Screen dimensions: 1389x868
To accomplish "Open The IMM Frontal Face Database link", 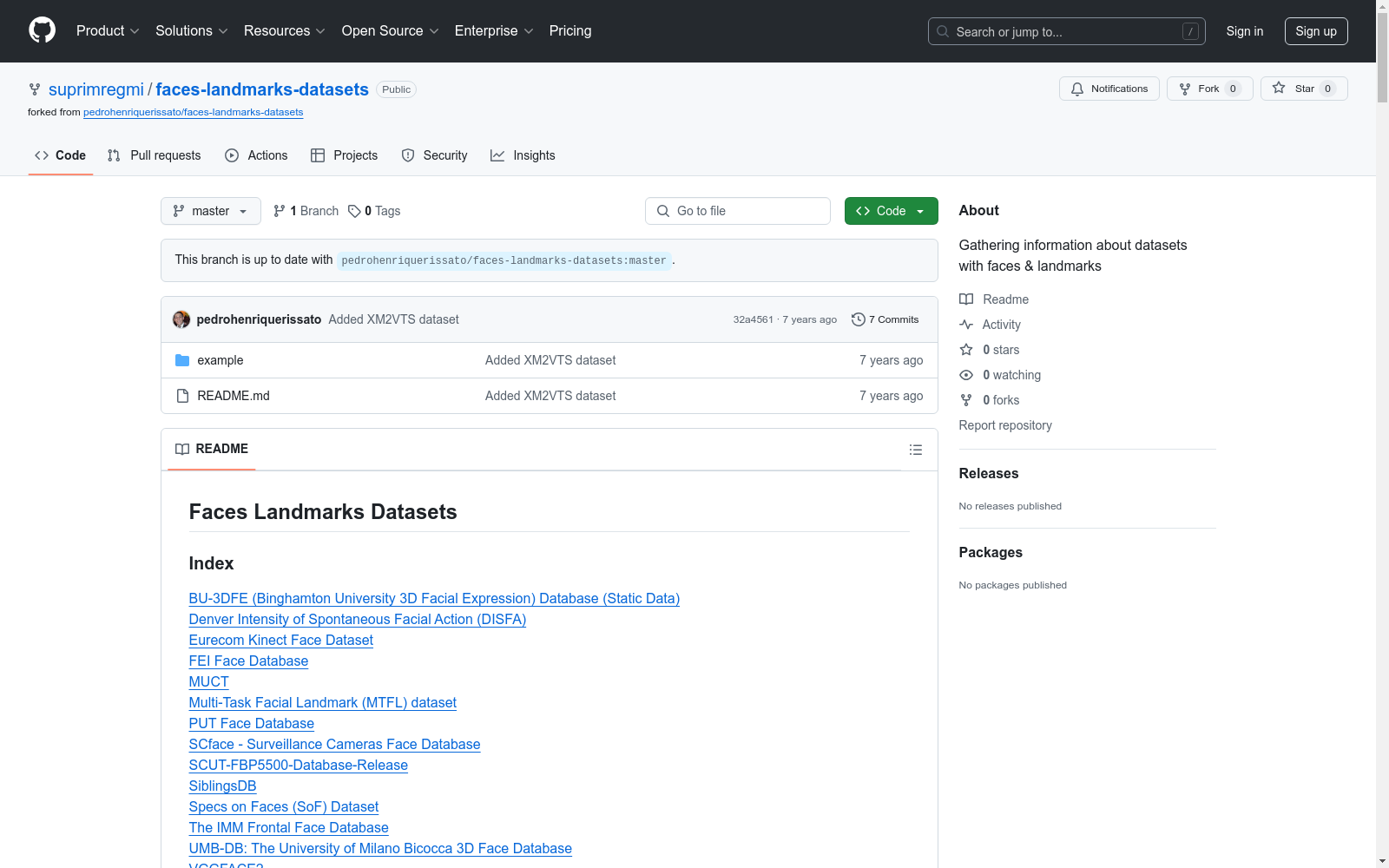I will coord(289,828).
